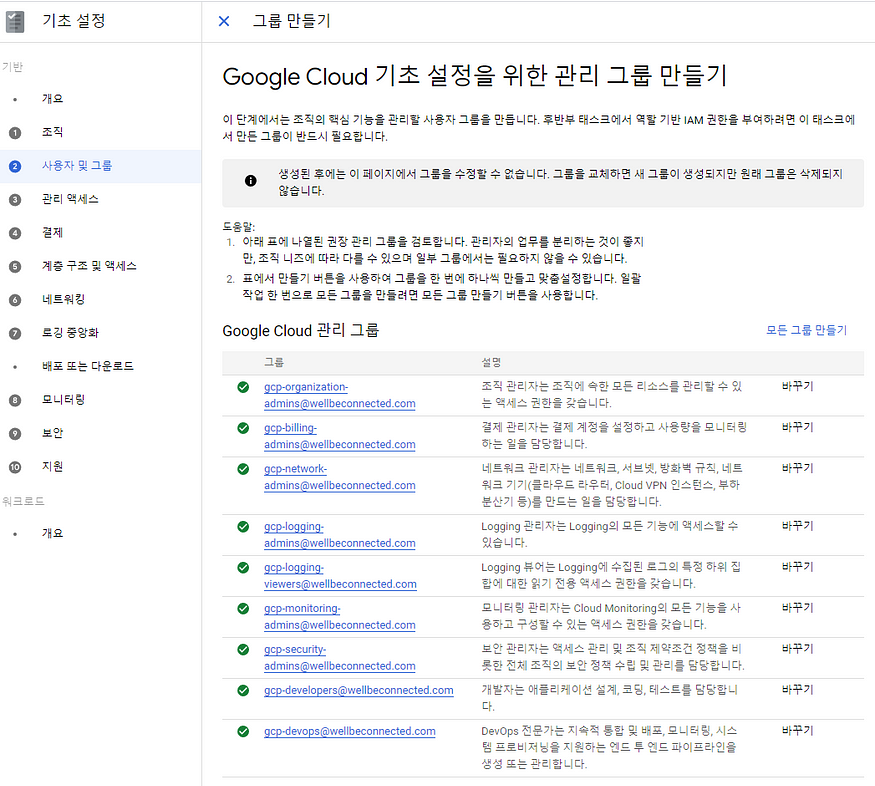Click step 3 circle icon beside 관리 액세스
Screen dimensions: 875x786
(x=15, y=200)
